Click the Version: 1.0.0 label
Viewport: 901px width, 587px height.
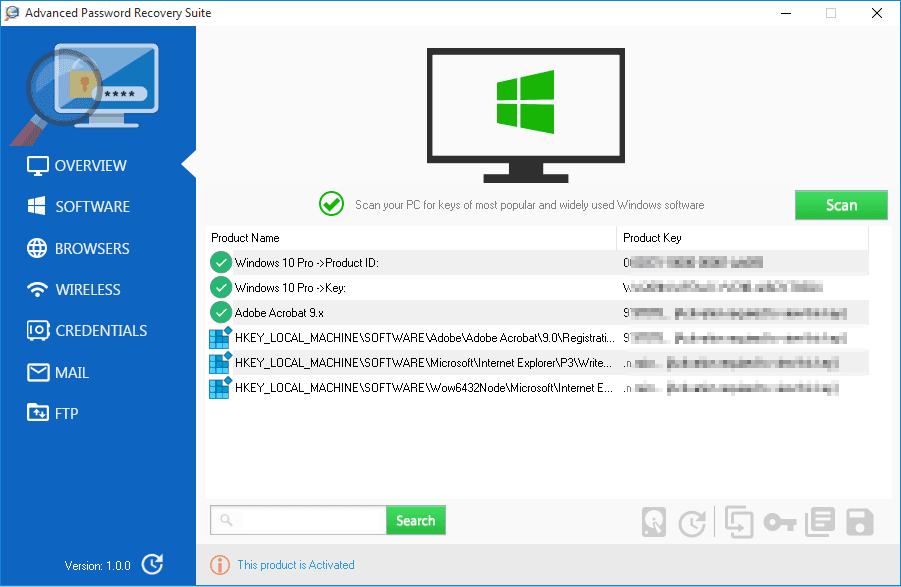tap(98, 566)
